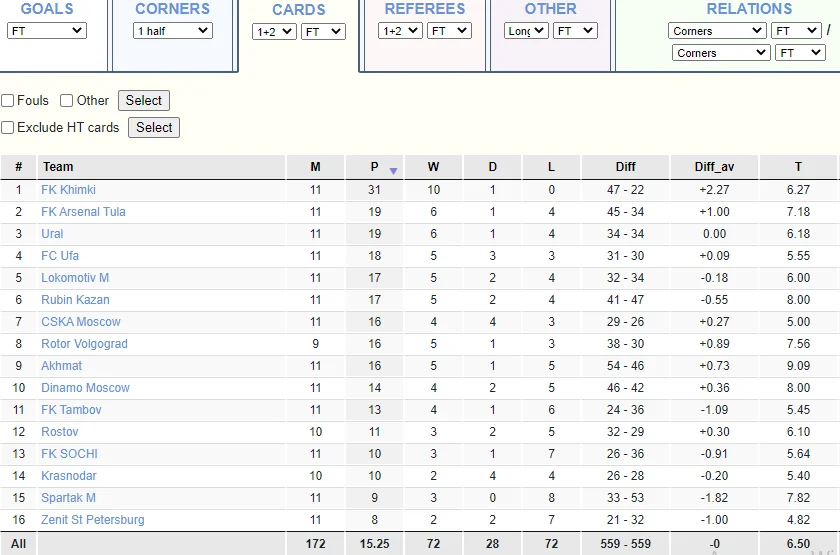840x555 pixels.
Task: Click Rubin Kazan's Diff value 41 - 47
Action: coord(625,299)
